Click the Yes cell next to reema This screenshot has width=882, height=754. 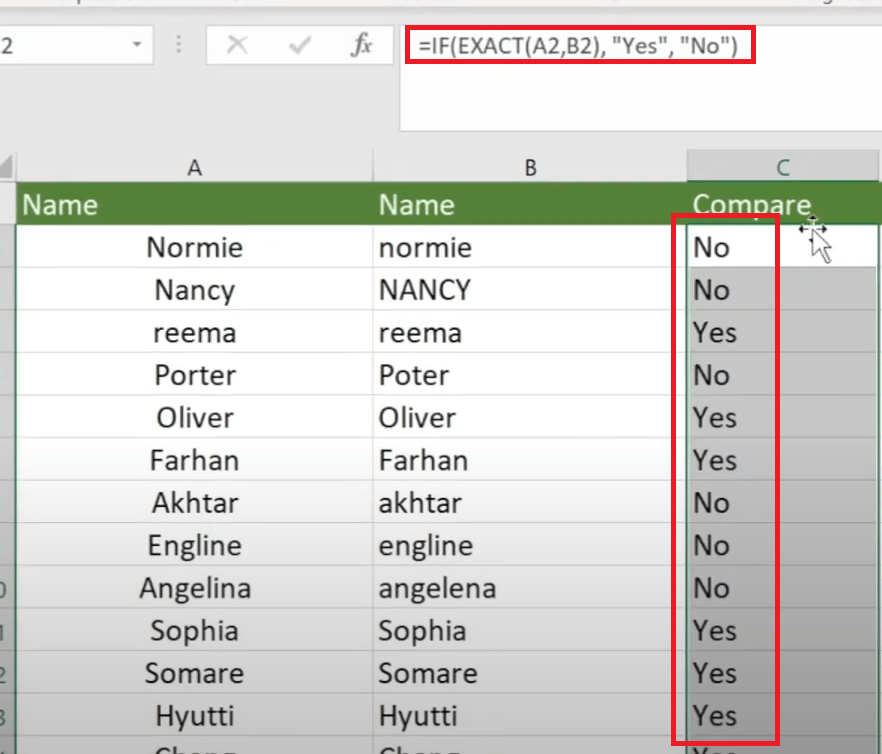pos(720,332)
